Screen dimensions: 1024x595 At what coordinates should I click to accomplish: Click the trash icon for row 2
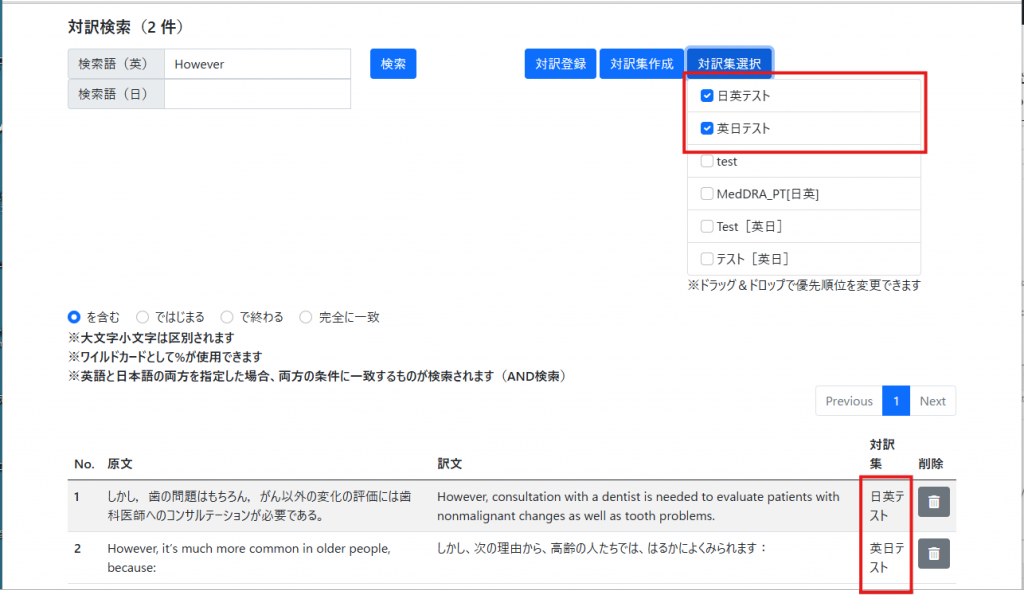click(x=933, y=553)
